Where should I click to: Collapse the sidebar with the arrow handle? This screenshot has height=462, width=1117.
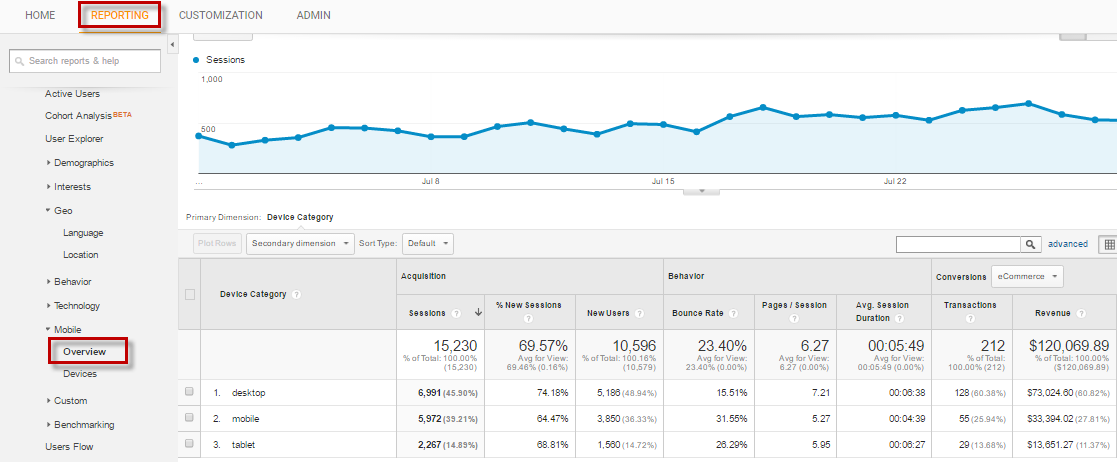172,45
